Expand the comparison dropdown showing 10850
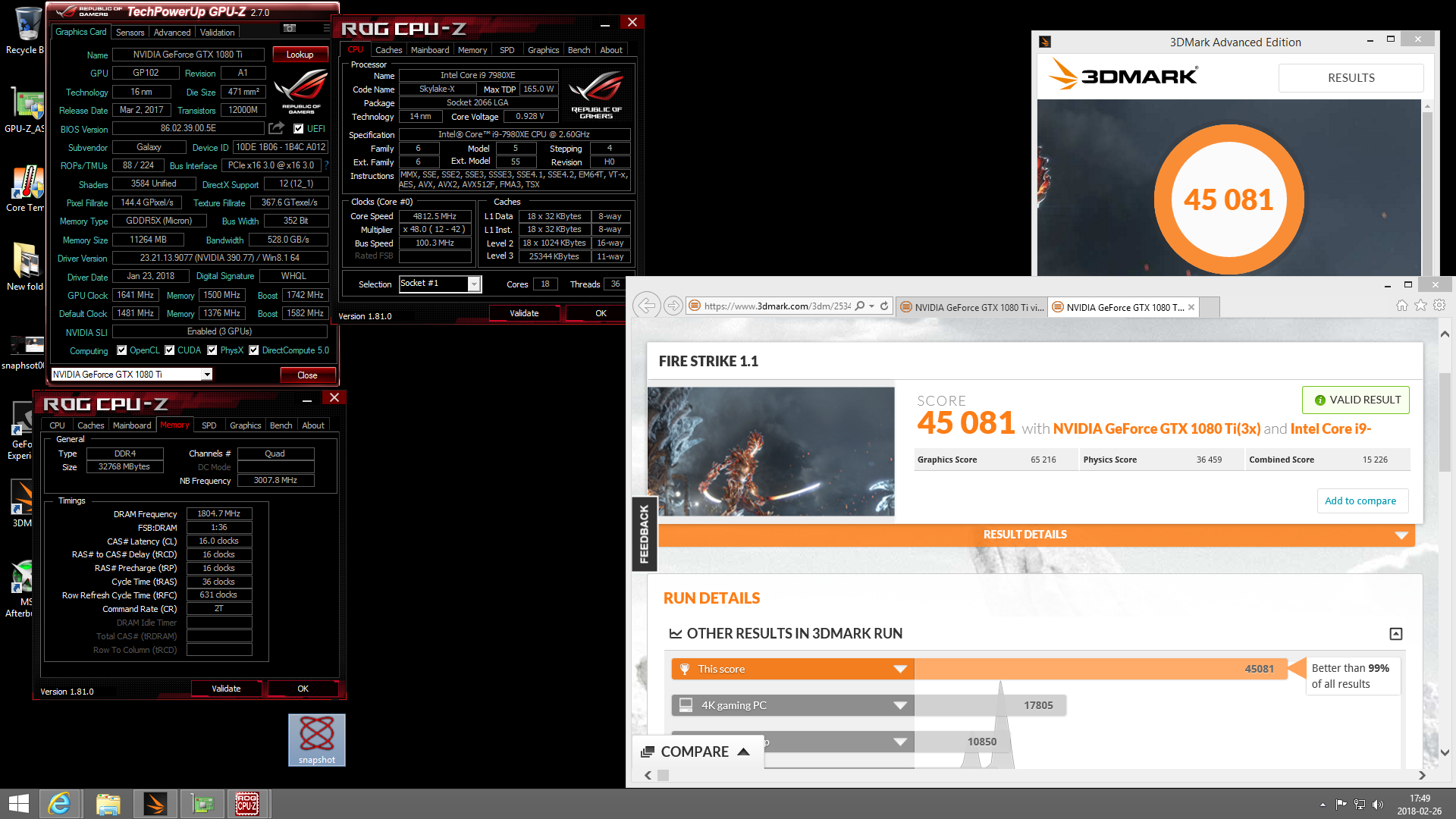The height and width of the screenshot is (819, 1456). click(900, 742)
